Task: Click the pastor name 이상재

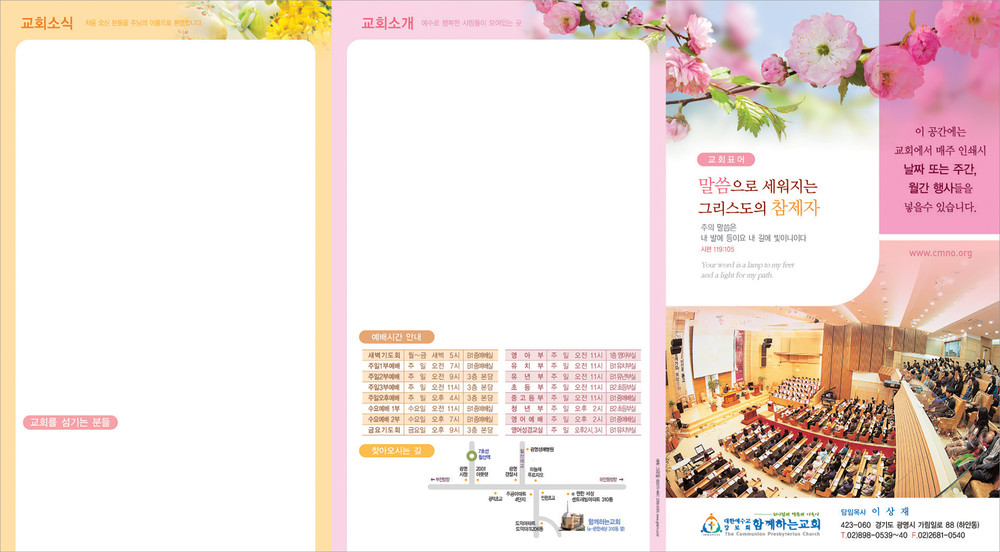Action: pyautogui.click(x=890, y=510)
